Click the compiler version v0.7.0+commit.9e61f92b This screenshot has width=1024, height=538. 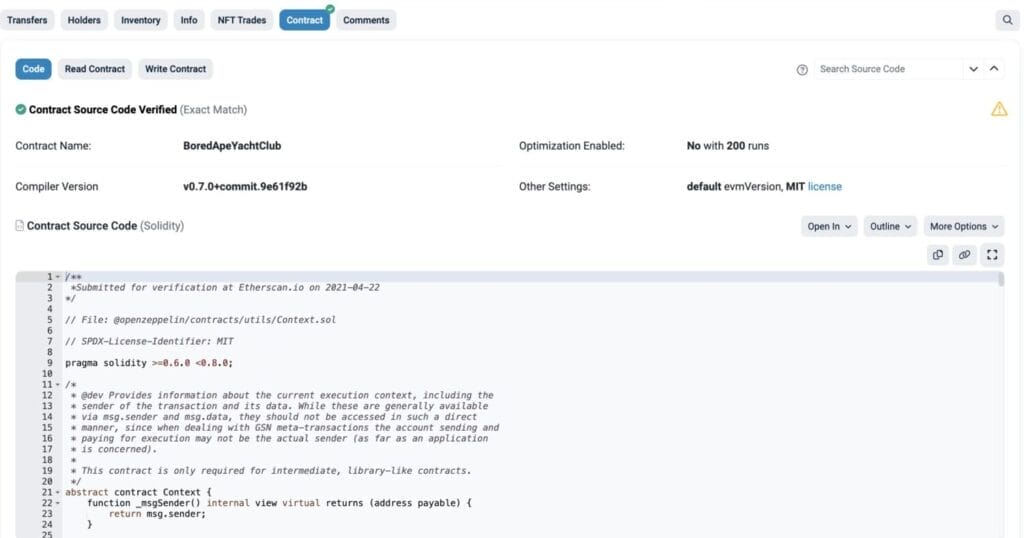click(x=245, y=187)
